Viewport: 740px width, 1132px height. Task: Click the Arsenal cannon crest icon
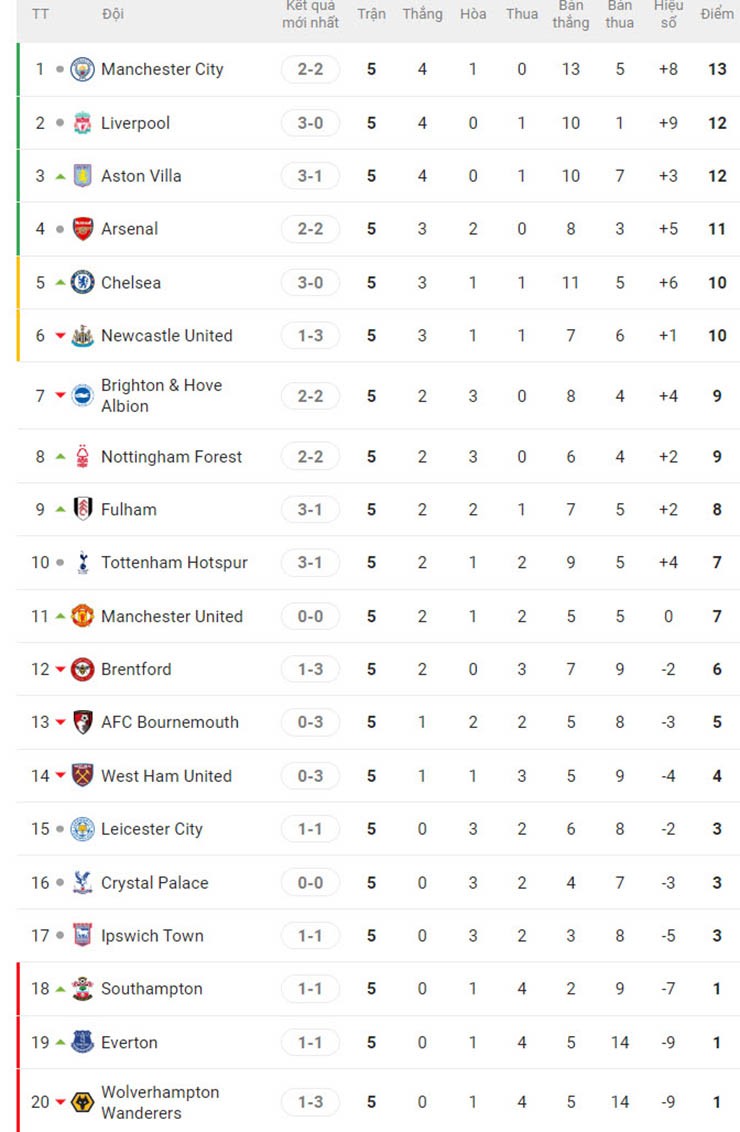(x=82, y=229)
